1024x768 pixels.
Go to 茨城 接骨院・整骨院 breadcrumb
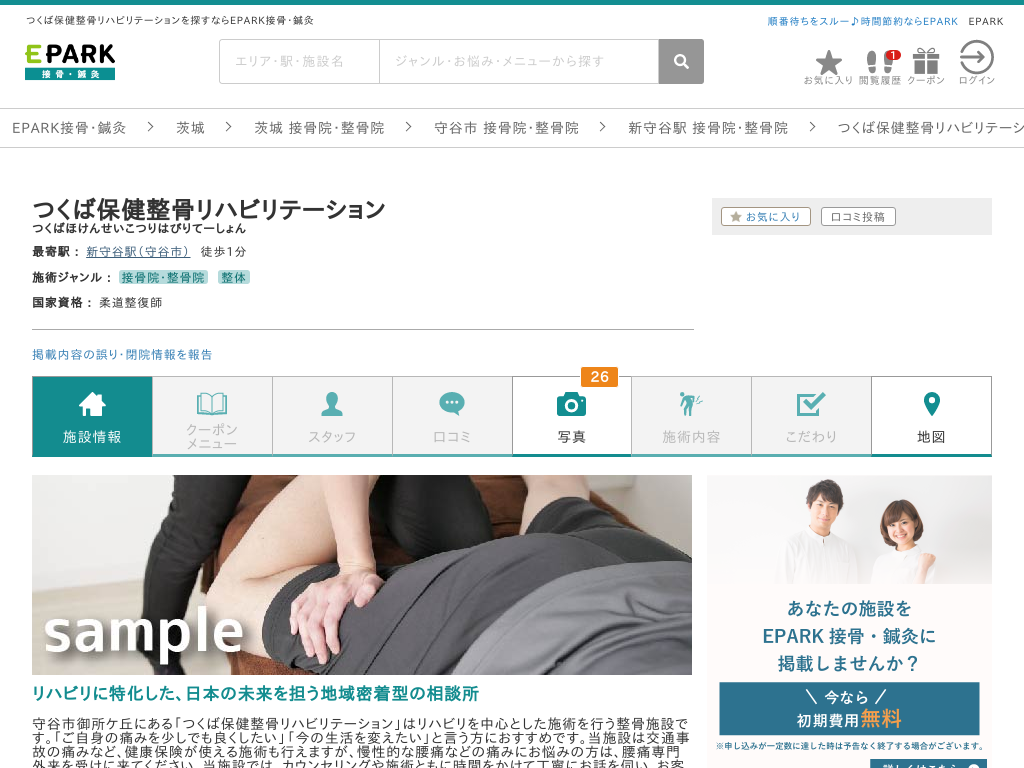(x=319, y=128)
